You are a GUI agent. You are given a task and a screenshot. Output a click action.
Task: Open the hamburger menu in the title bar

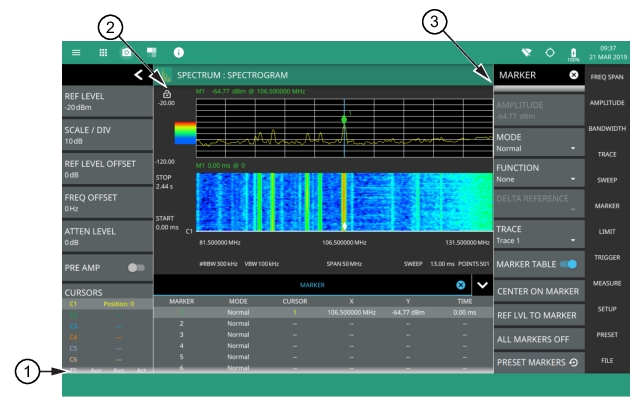click(77, 52)
